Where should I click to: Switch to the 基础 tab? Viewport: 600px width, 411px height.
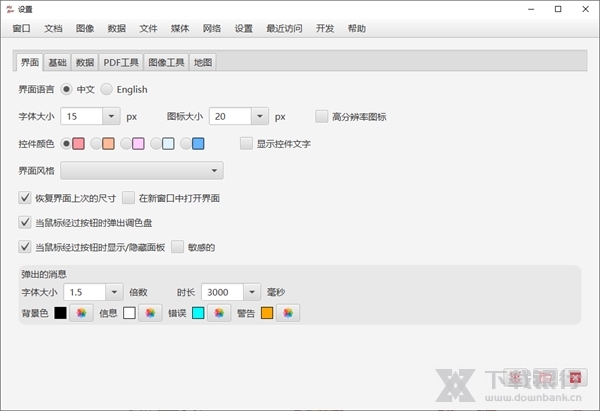click(x=57, y=62)
